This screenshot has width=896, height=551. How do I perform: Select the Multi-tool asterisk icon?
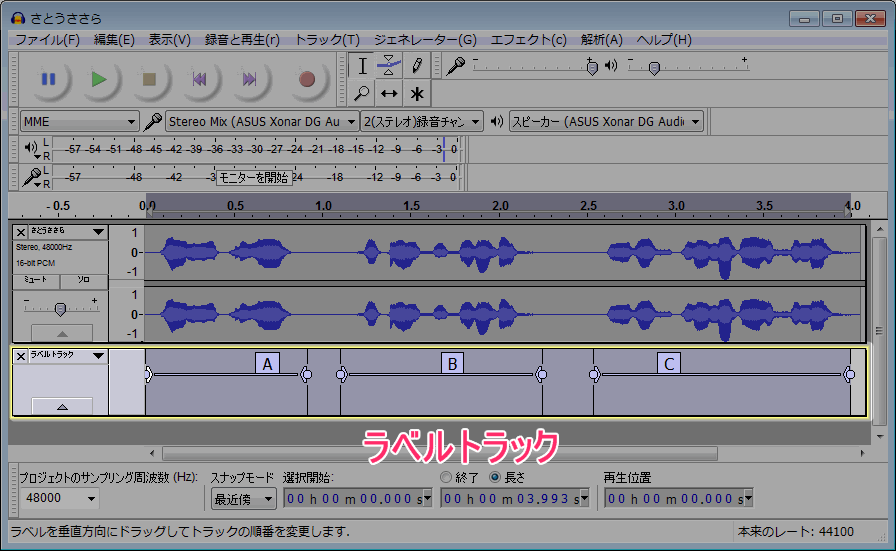pyautogui.click(x=417, y=93)
